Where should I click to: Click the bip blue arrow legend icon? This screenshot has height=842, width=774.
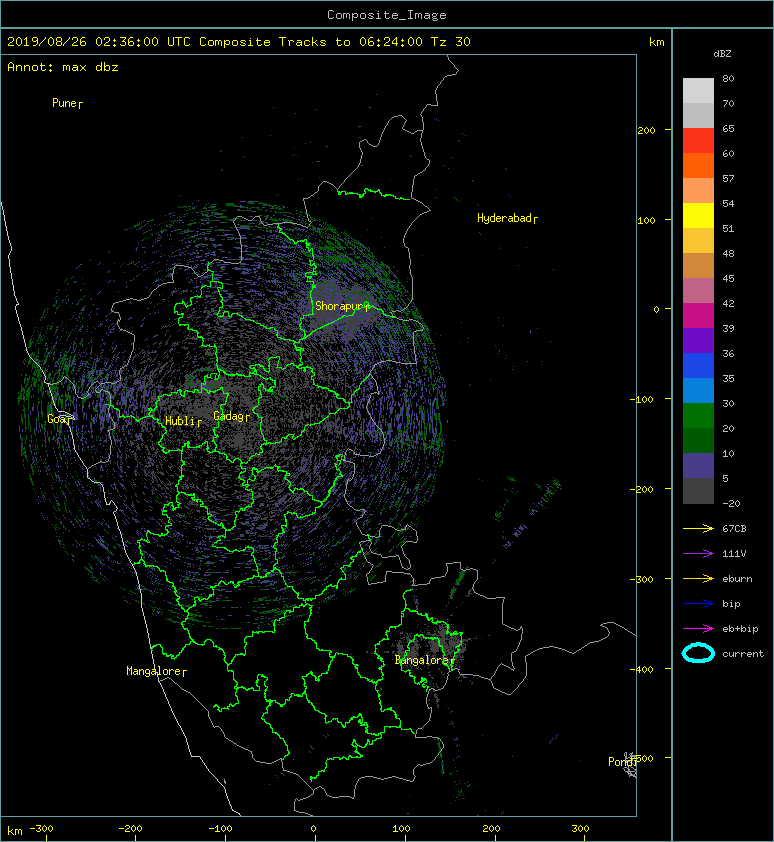[x=698, y=604]
